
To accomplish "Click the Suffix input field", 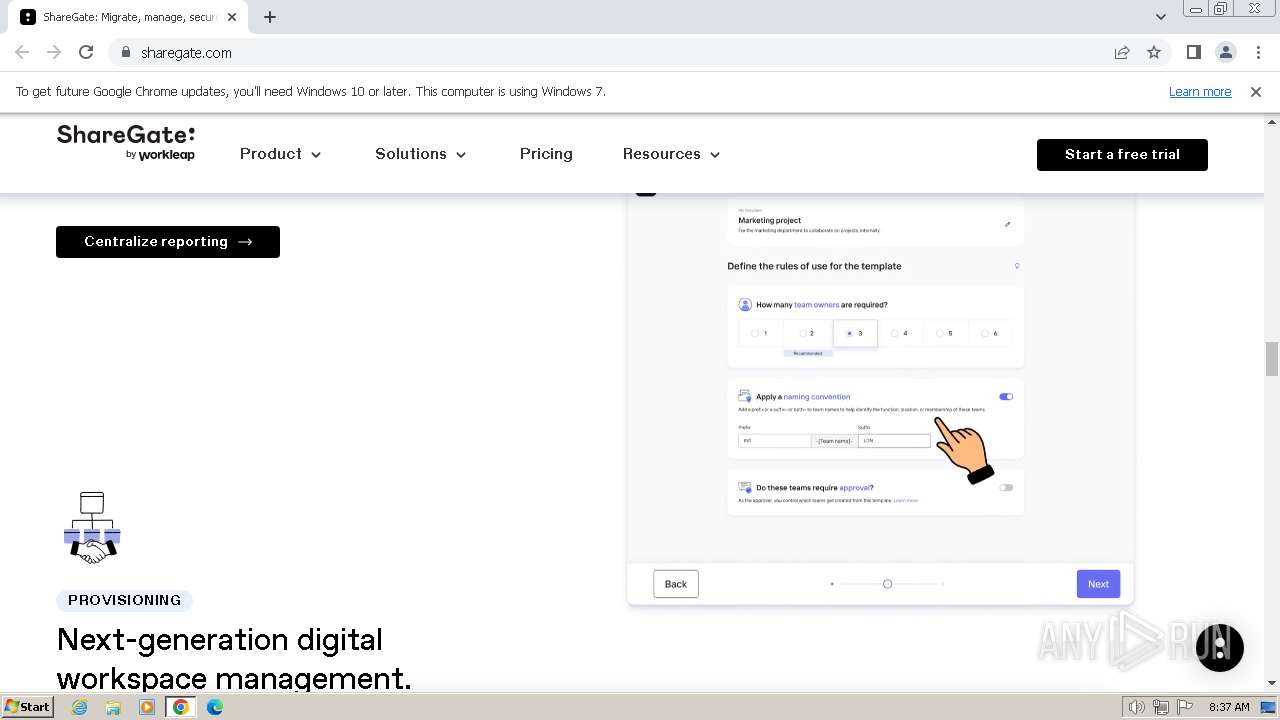I will coord(894,441).
